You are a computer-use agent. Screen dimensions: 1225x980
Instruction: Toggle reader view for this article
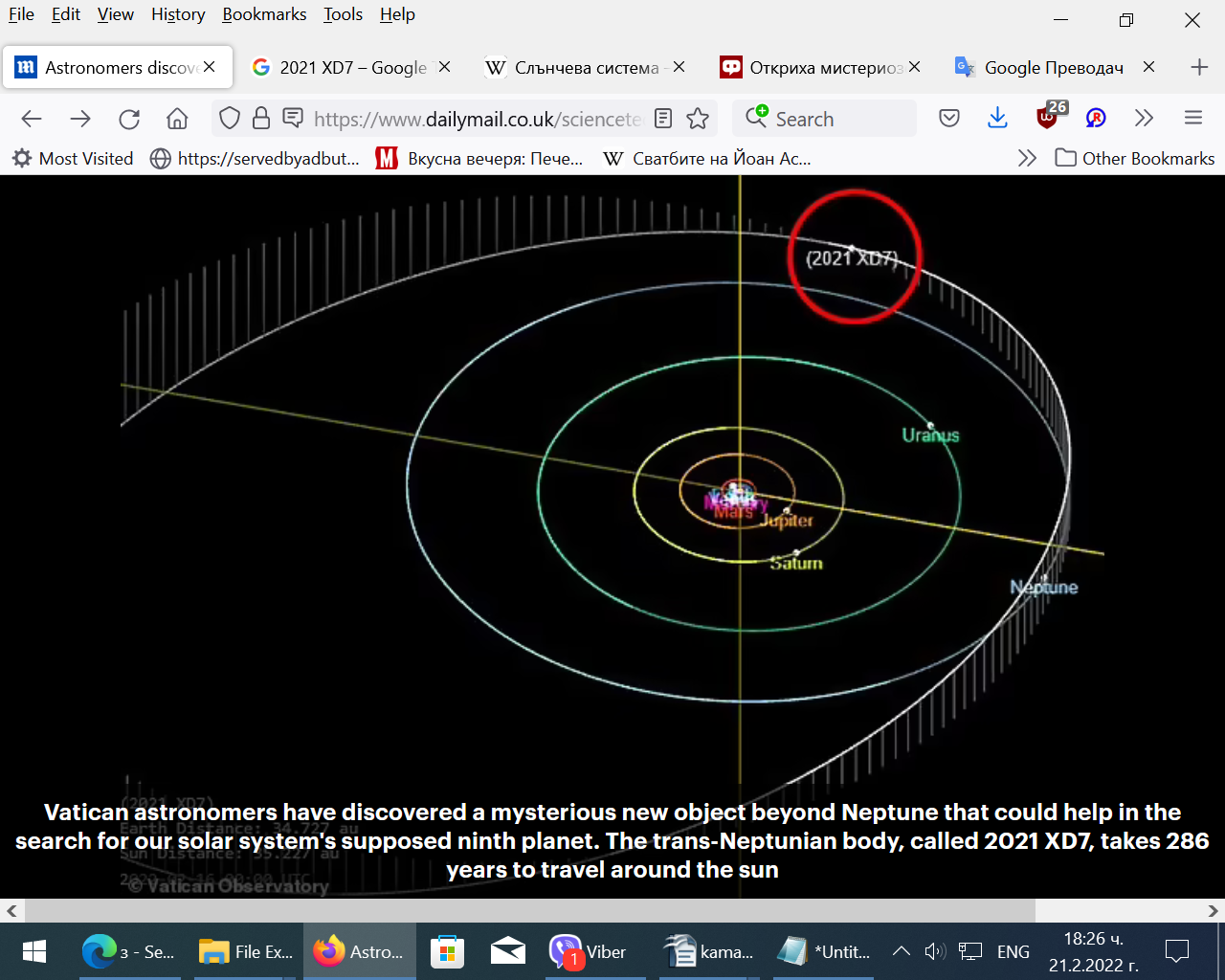pyautogui.click(x=663, y=119)
